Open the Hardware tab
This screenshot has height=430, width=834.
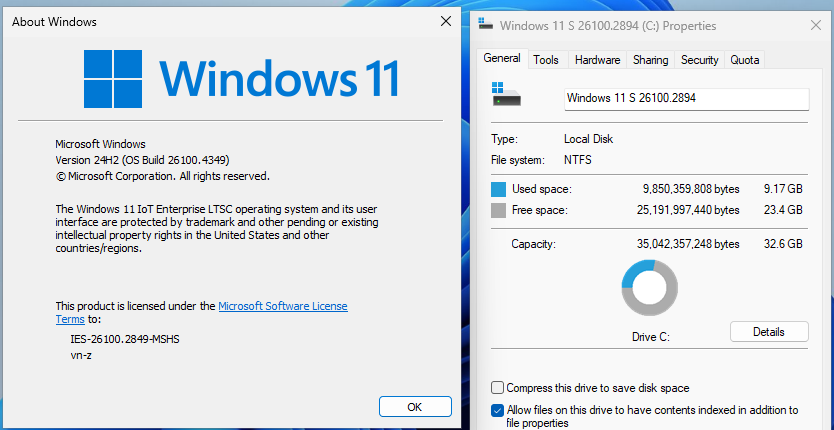pos(597,60)
